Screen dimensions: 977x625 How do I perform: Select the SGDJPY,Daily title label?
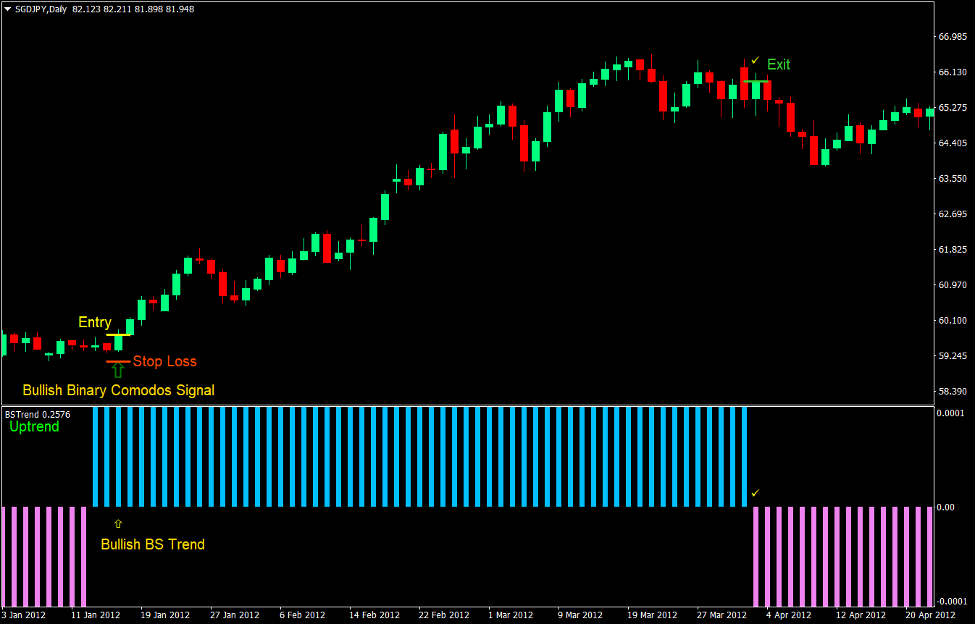point(44,7)
